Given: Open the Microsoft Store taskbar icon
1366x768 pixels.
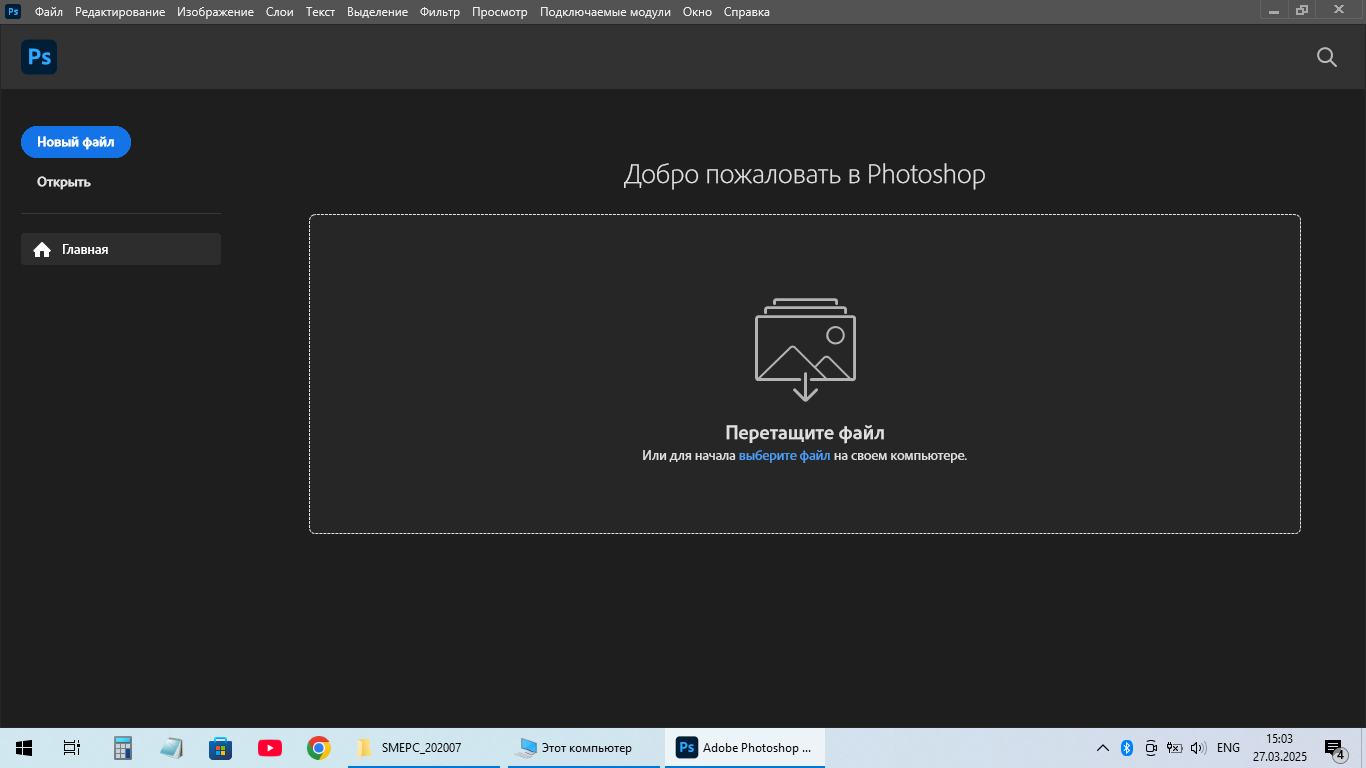Looking at the screenshot, I should [220, 748].
